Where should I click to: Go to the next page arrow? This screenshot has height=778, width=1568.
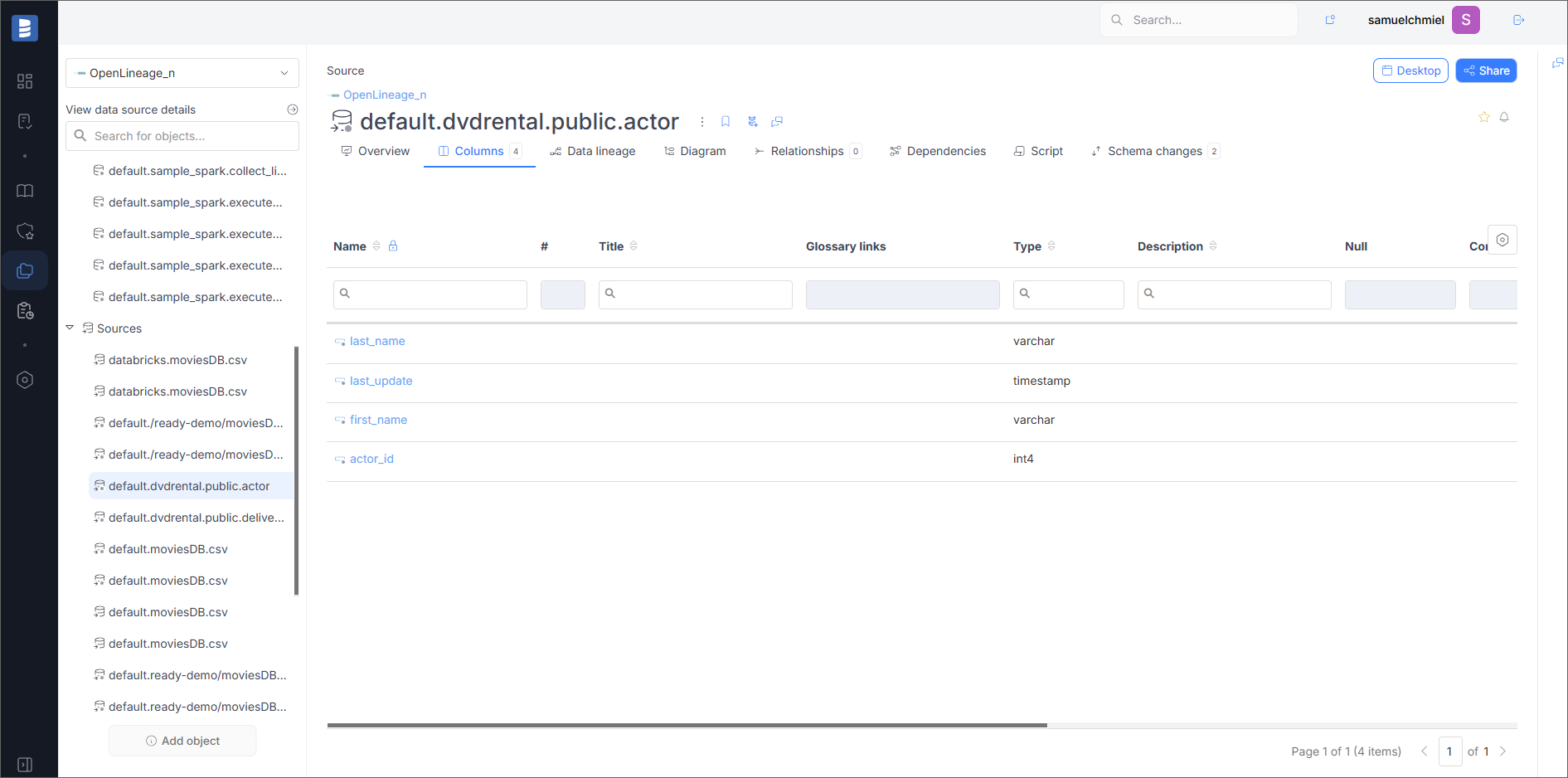(x=1502, y=751)
